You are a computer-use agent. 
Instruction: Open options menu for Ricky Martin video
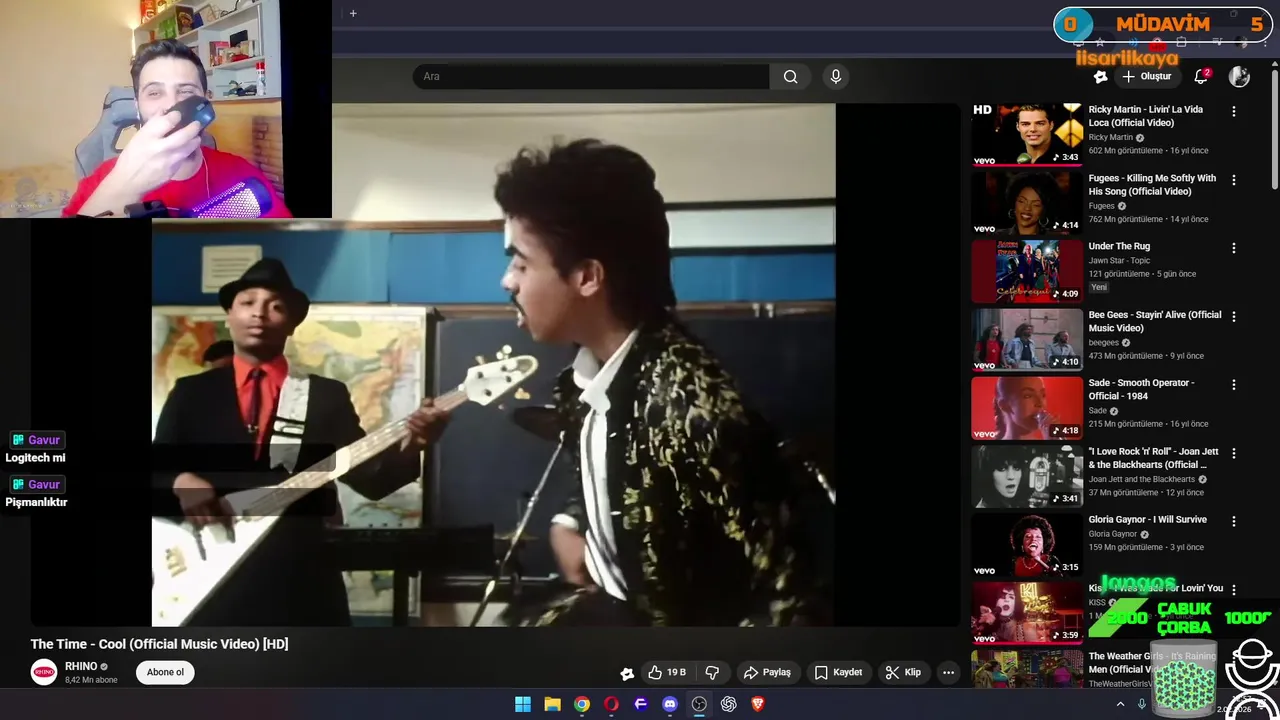1234,112
